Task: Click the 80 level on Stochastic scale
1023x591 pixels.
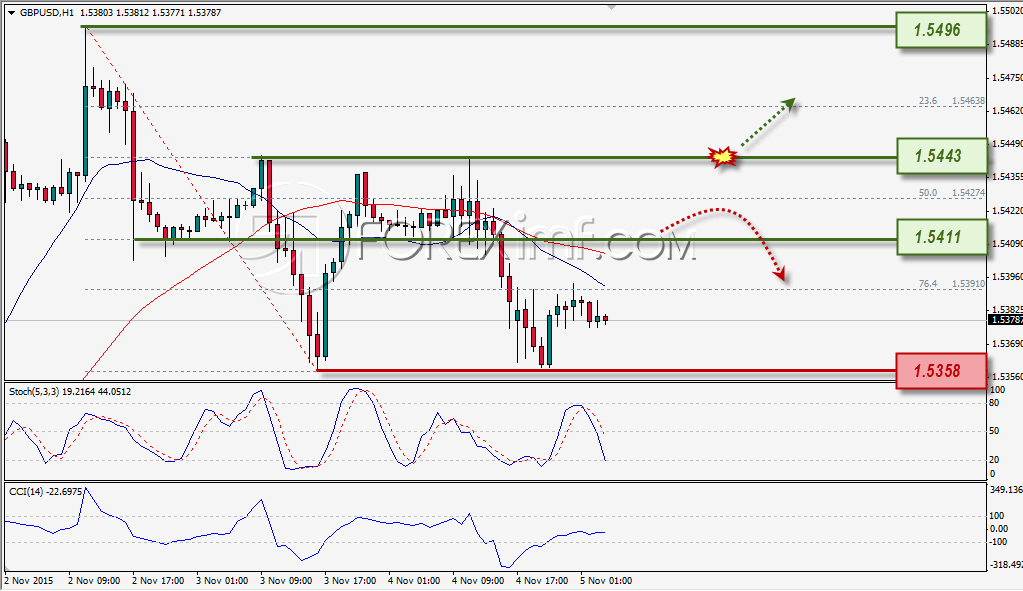Action: coord(994,403)
